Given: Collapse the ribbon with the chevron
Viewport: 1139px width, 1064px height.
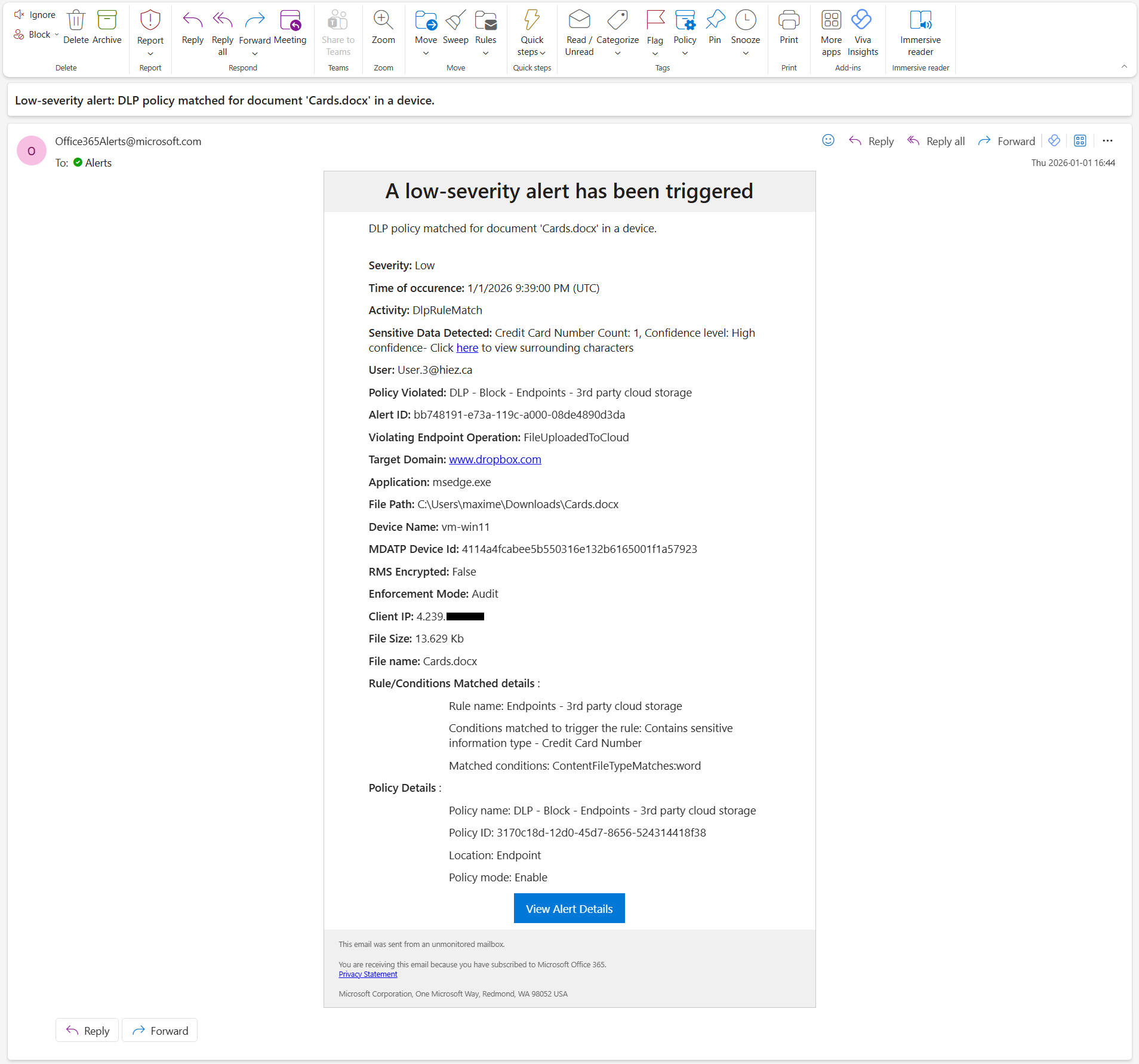Looking at the screenshot, I should (x=1124, y=67).
